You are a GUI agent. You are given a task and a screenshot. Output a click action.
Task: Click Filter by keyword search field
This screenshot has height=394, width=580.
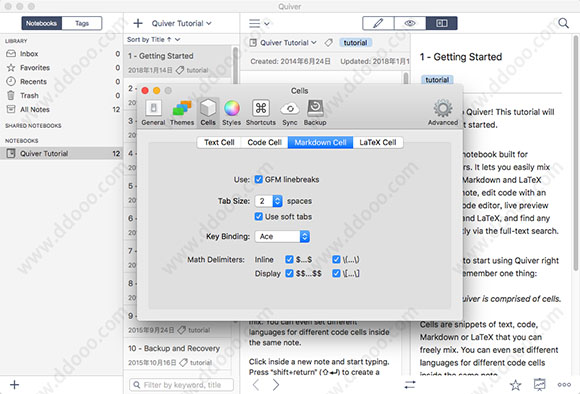181,385
